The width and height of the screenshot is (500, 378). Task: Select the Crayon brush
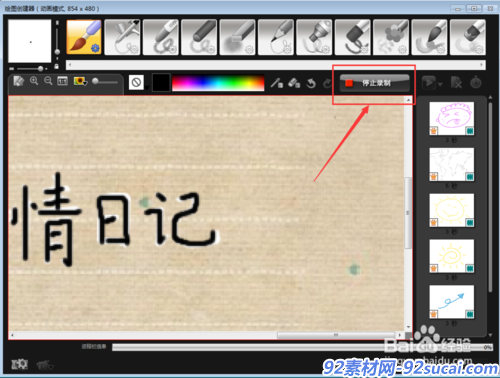pyautogui.click(x=161, y=37)
